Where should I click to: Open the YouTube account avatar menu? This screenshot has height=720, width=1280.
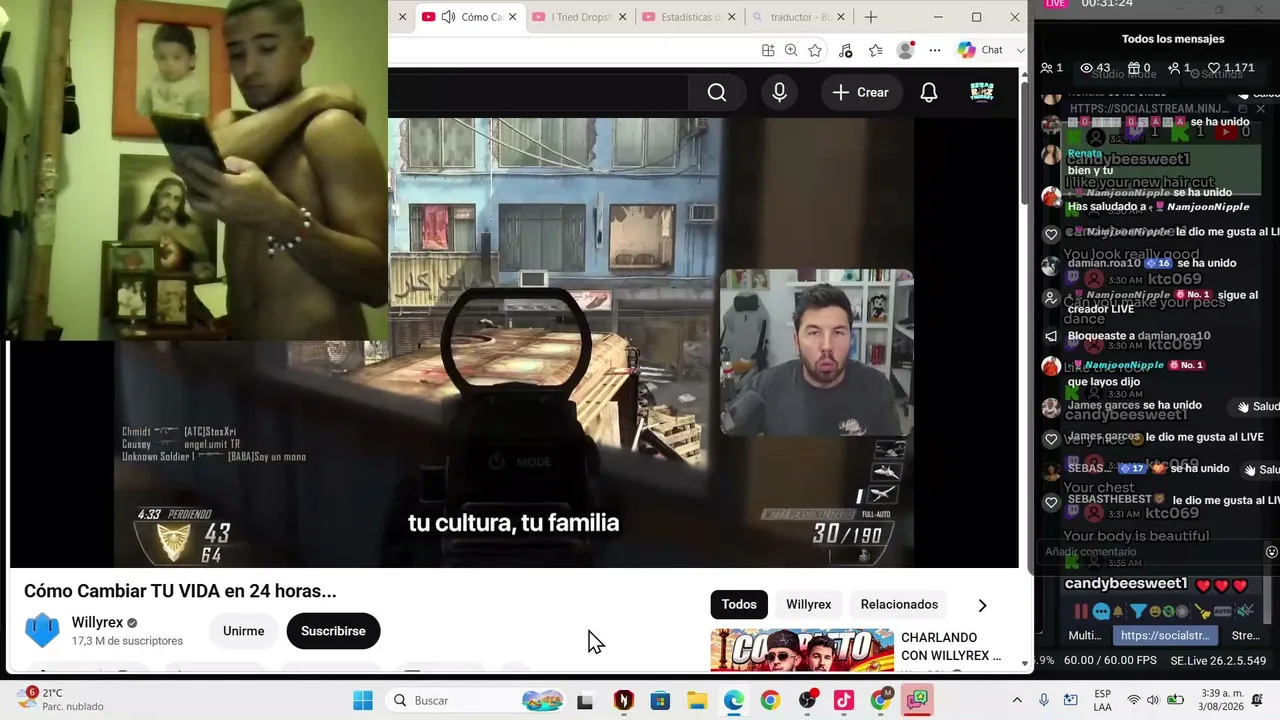(x=982, y=93)
